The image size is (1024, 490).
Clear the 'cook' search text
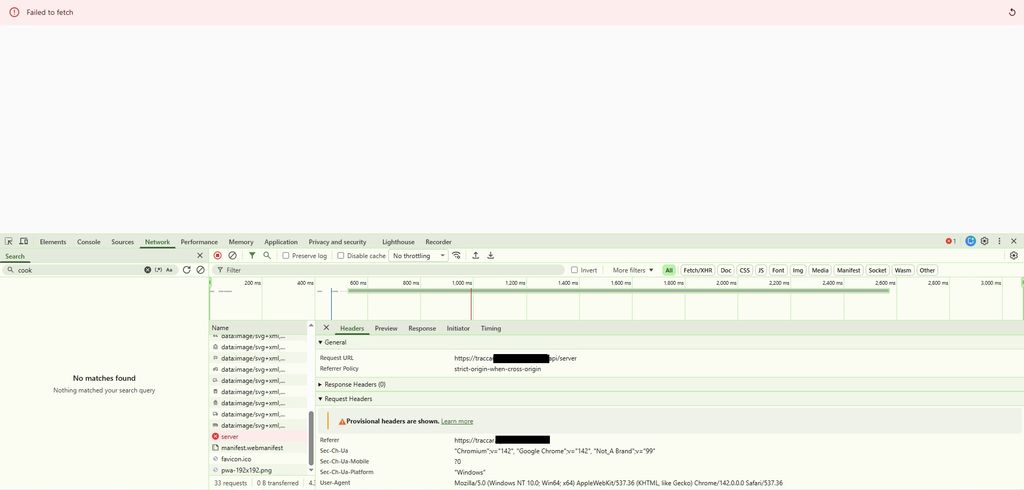click(x=148, y=270)
